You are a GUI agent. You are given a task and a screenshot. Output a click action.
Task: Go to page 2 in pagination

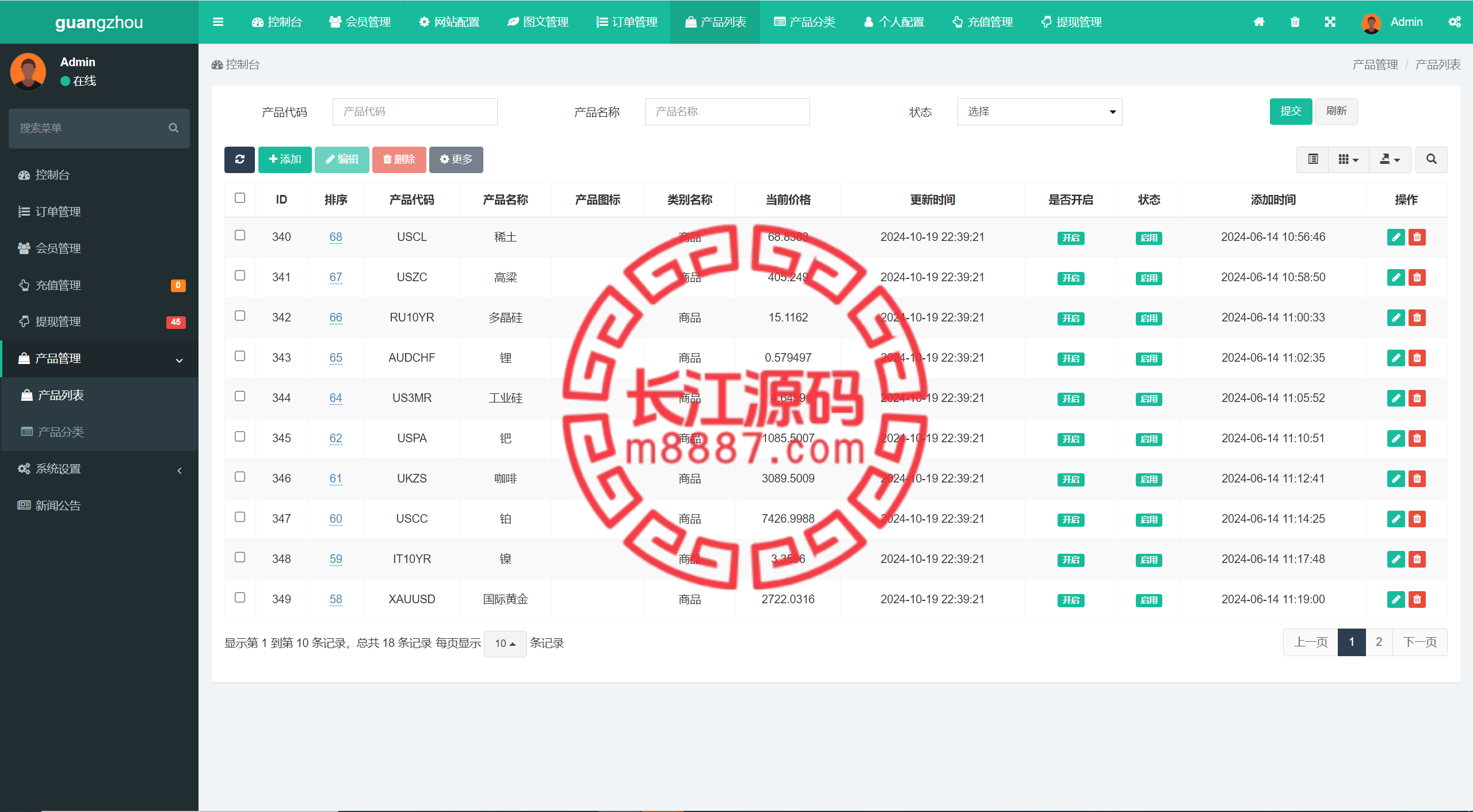(1379, 642)
